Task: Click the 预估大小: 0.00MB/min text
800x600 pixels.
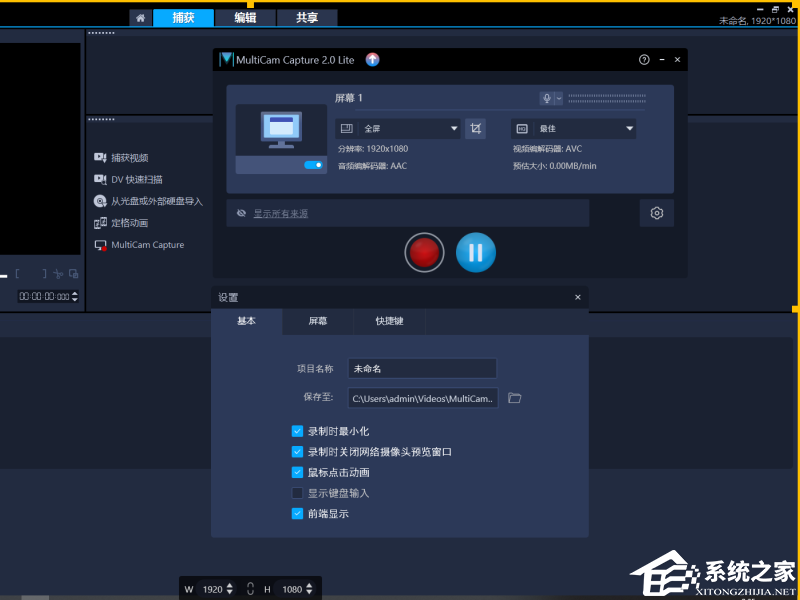Action: point(555,166)
